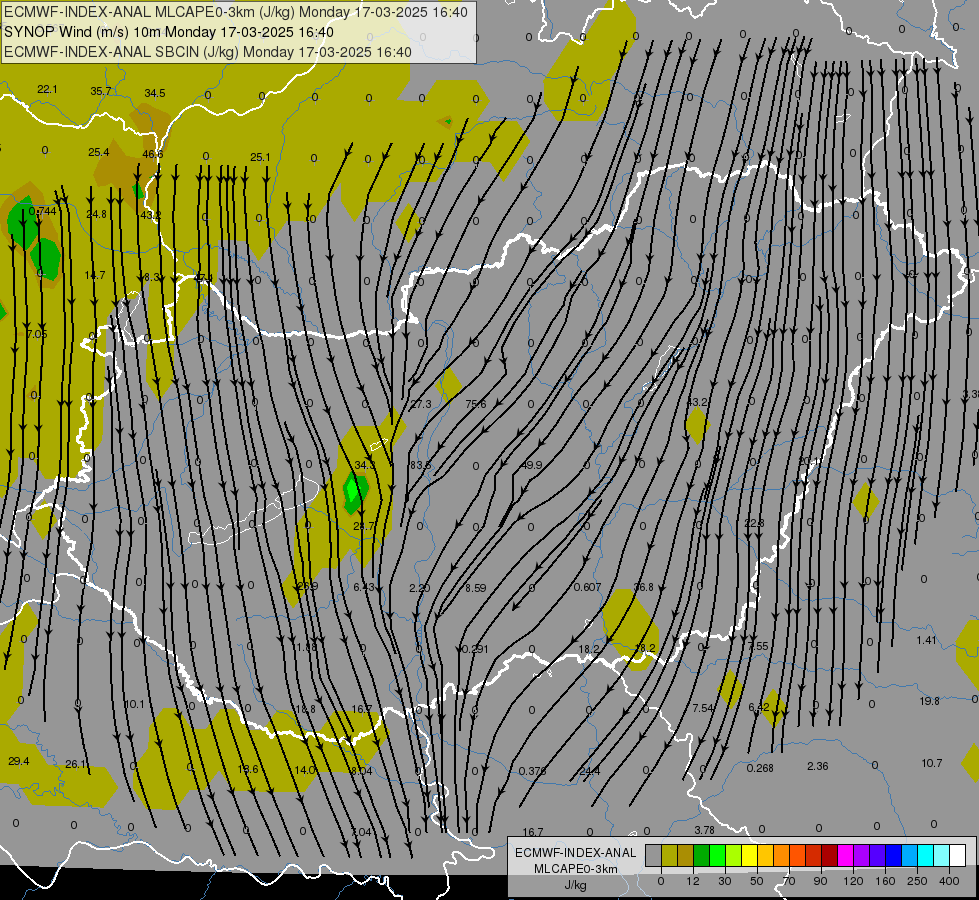Select the legend tick label '50'
Image resolution: width=979 pixels, height=900 pixels.
[x=756, y=881]
